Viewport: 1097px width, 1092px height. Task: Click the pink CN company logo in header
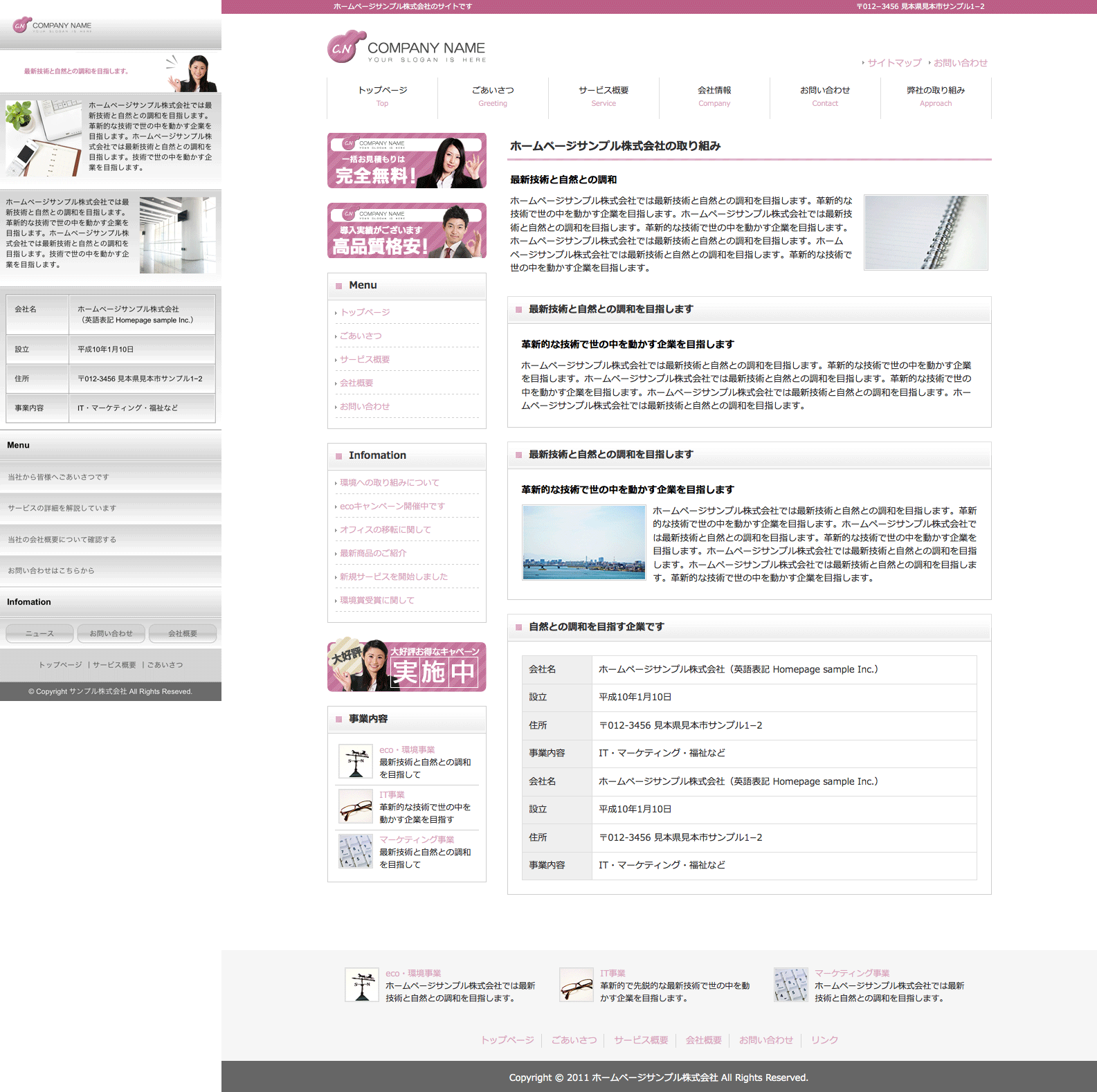pyautogui.click(x=347, y=47)
